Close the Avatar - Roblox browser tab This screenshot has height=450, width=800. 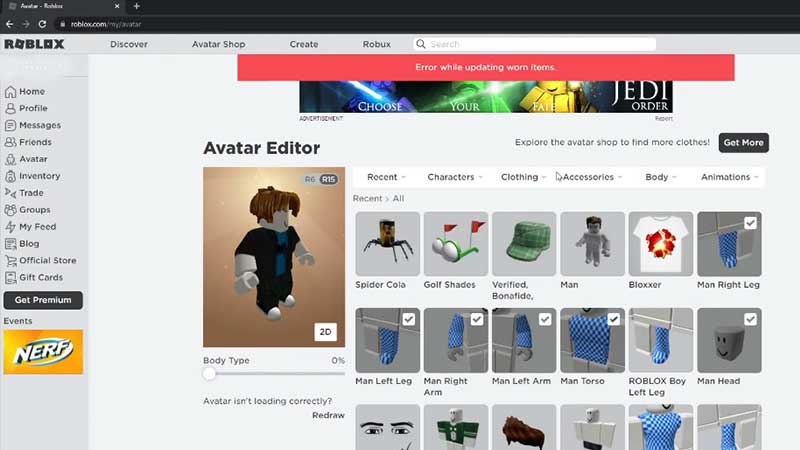pos(117,6)
